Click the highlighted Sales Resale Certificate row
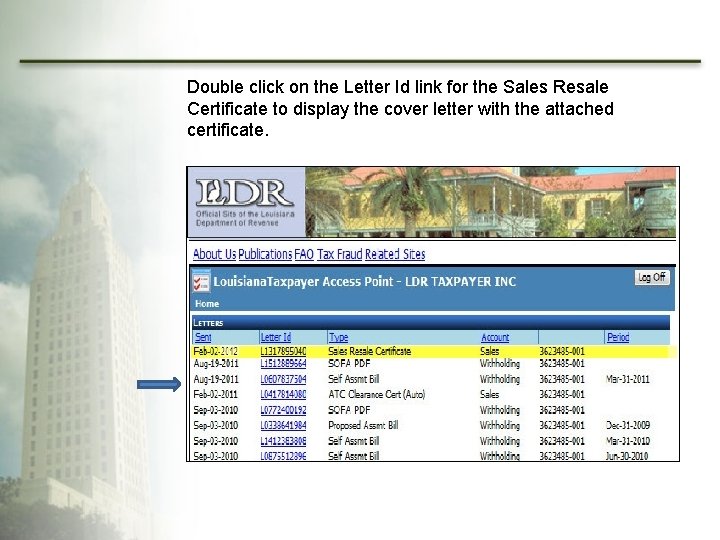This screenshot has width=720, height=540. coord(433,352)
